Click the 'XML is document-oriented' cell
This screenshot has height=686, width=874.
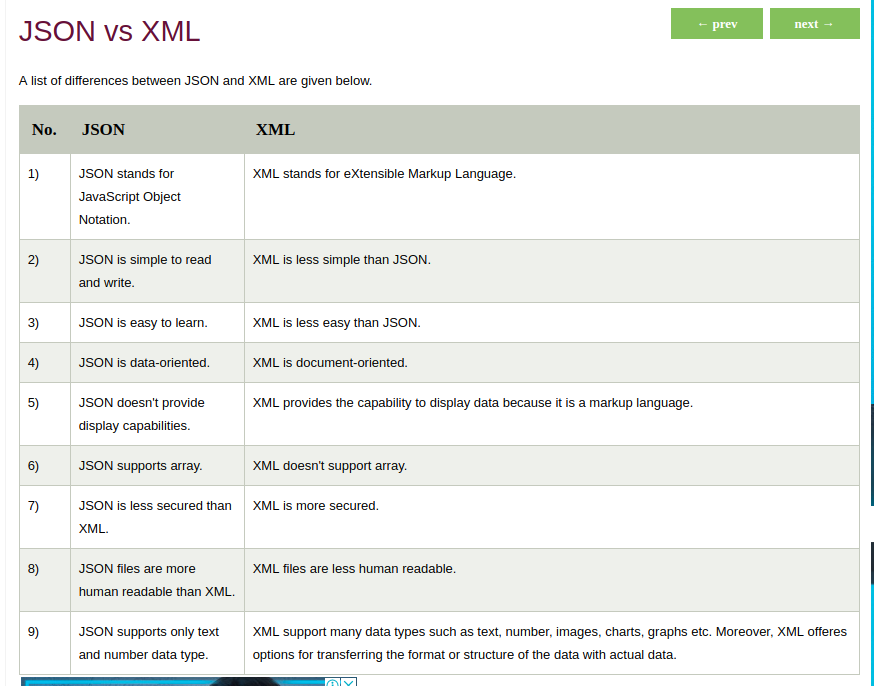[x=330, y=363]
